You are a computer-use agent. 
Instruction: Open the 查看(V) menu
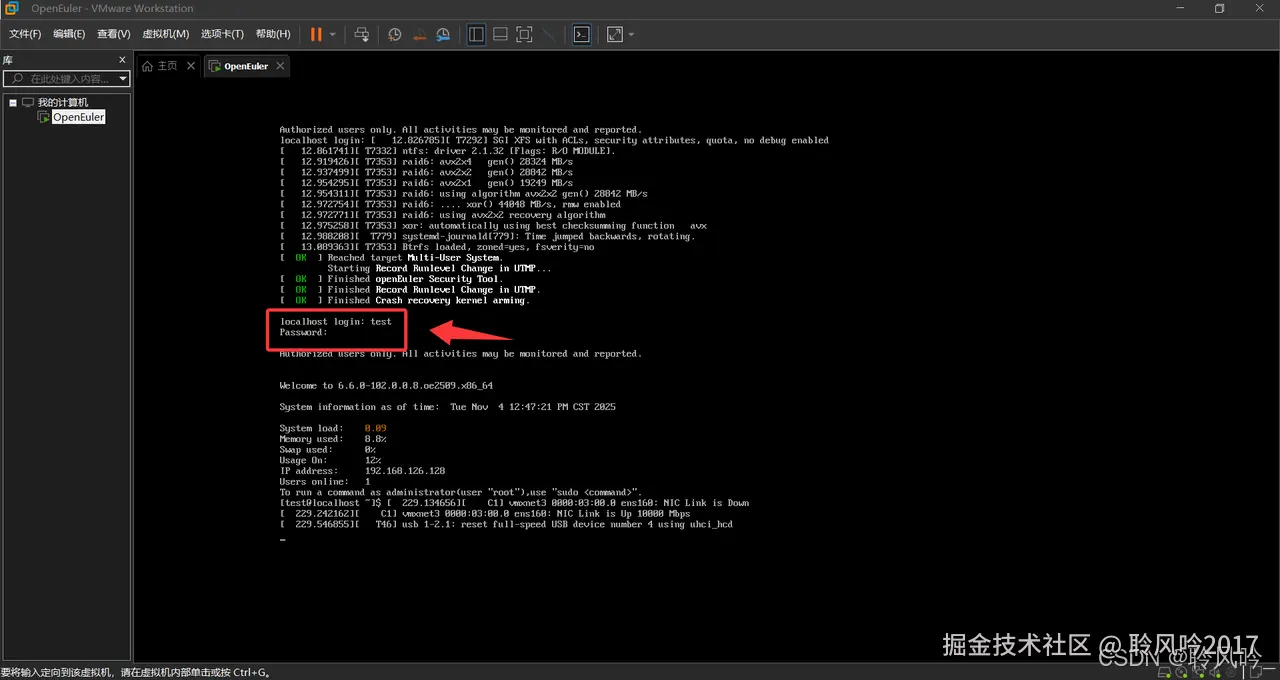click(x=113, y=34)
